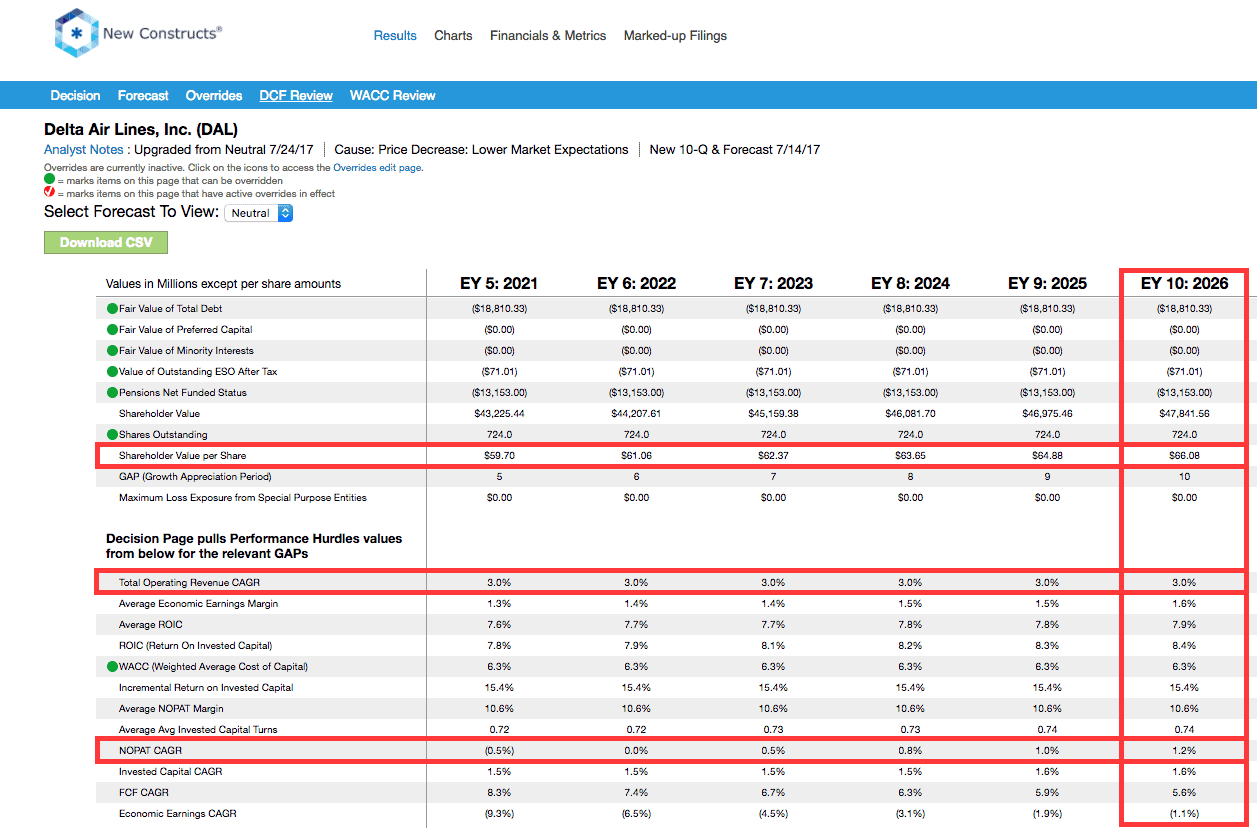Click green override dot beside Fair Value of Preferred Capital
The height and width of the screenshot is (828, 1257).
click(112, 329)
